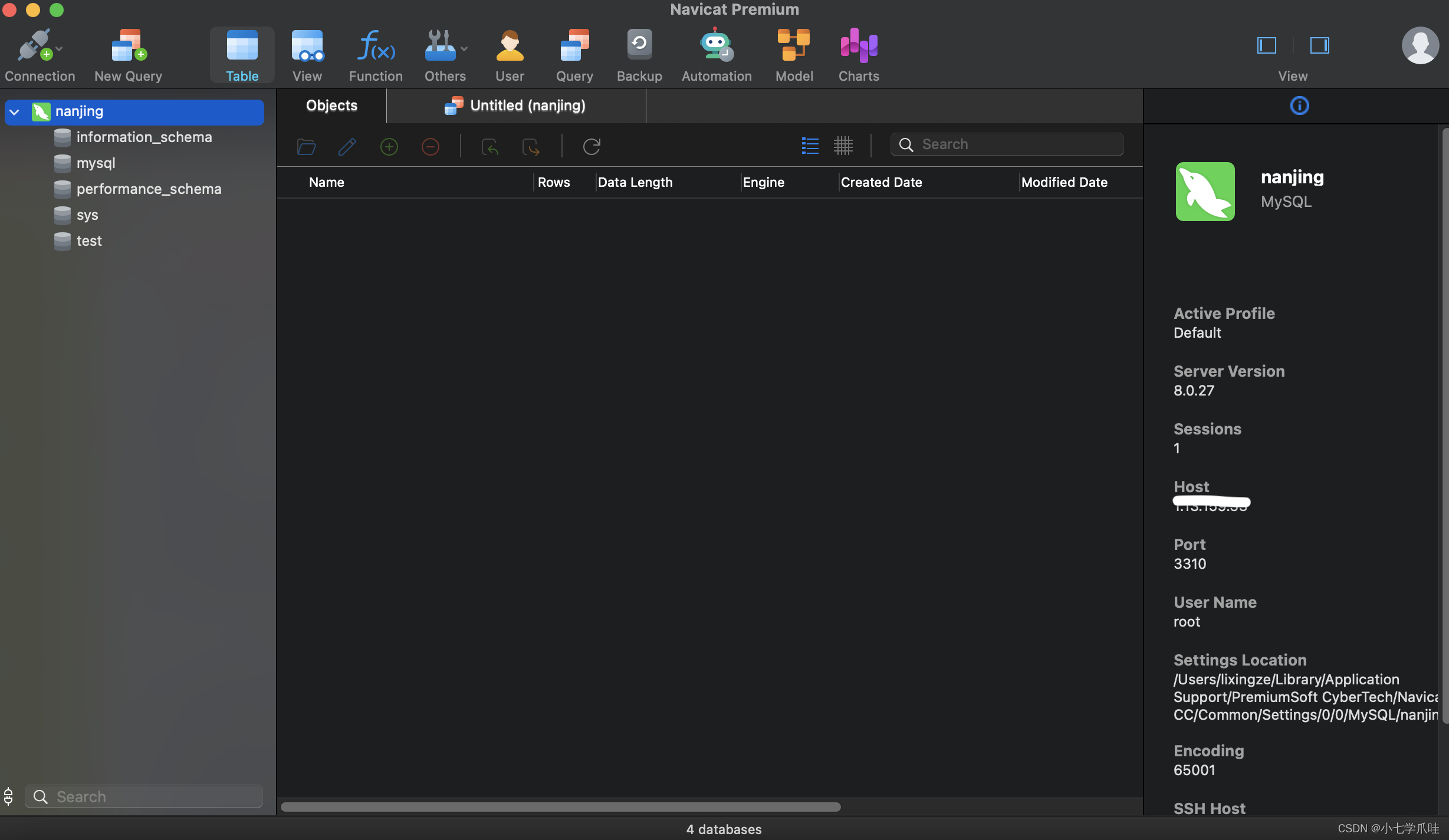Screen dimensions: 1449x840
Task: Click the Import Wizard icon
Action: [489, 146]
